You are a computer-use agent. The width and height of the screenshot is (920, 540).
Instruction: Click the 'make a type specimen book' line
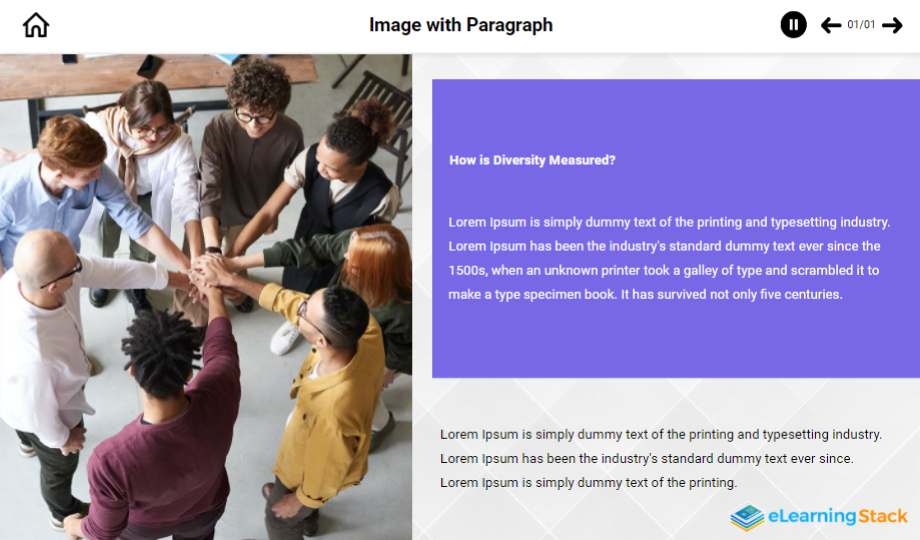tap(645, 295)
